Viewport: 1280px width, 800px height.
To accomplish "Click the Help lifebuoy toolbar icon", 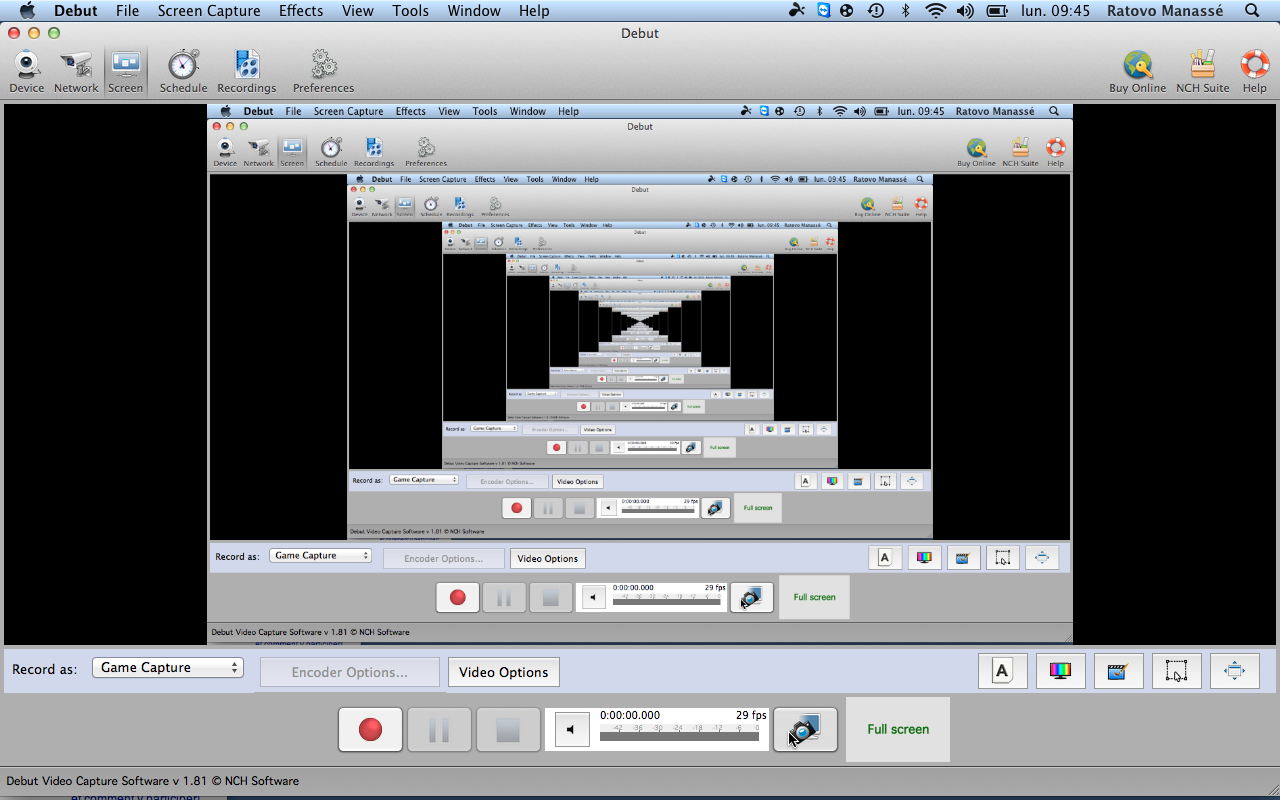I will [x=1254, y=71].
